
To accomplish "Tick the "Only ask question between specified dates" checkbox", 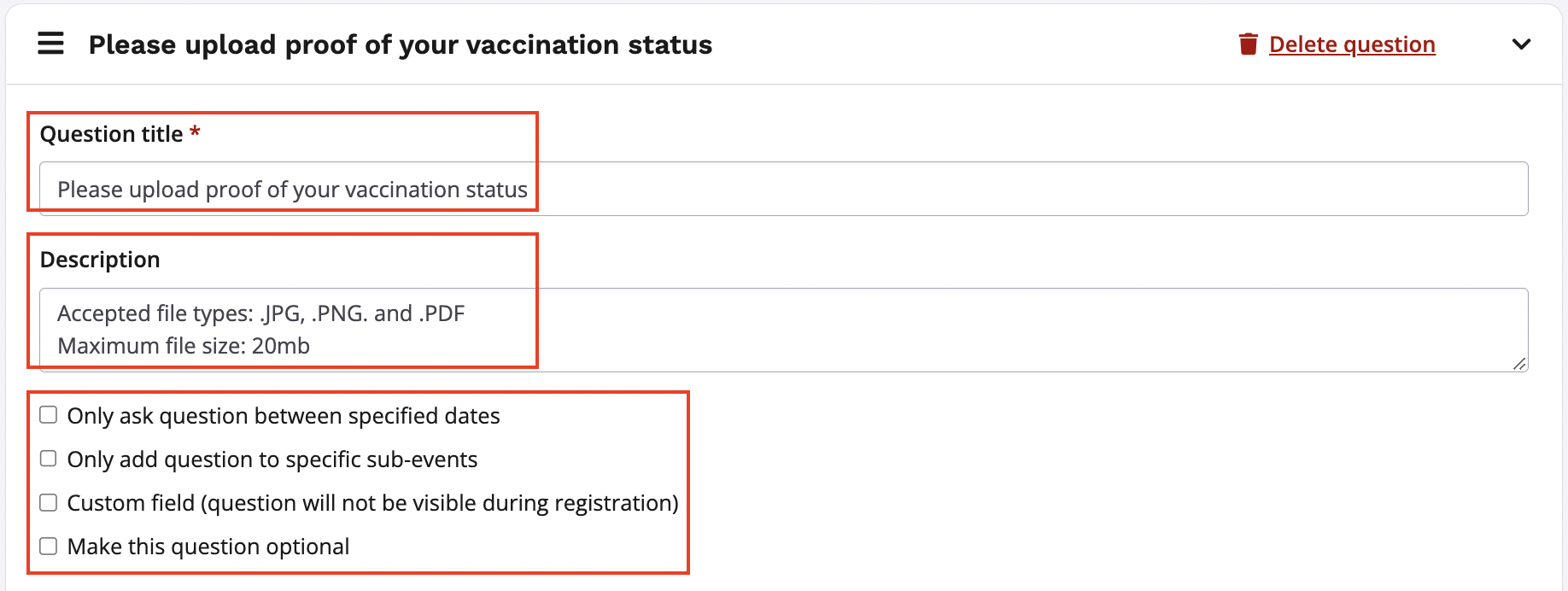I will 49,415.
